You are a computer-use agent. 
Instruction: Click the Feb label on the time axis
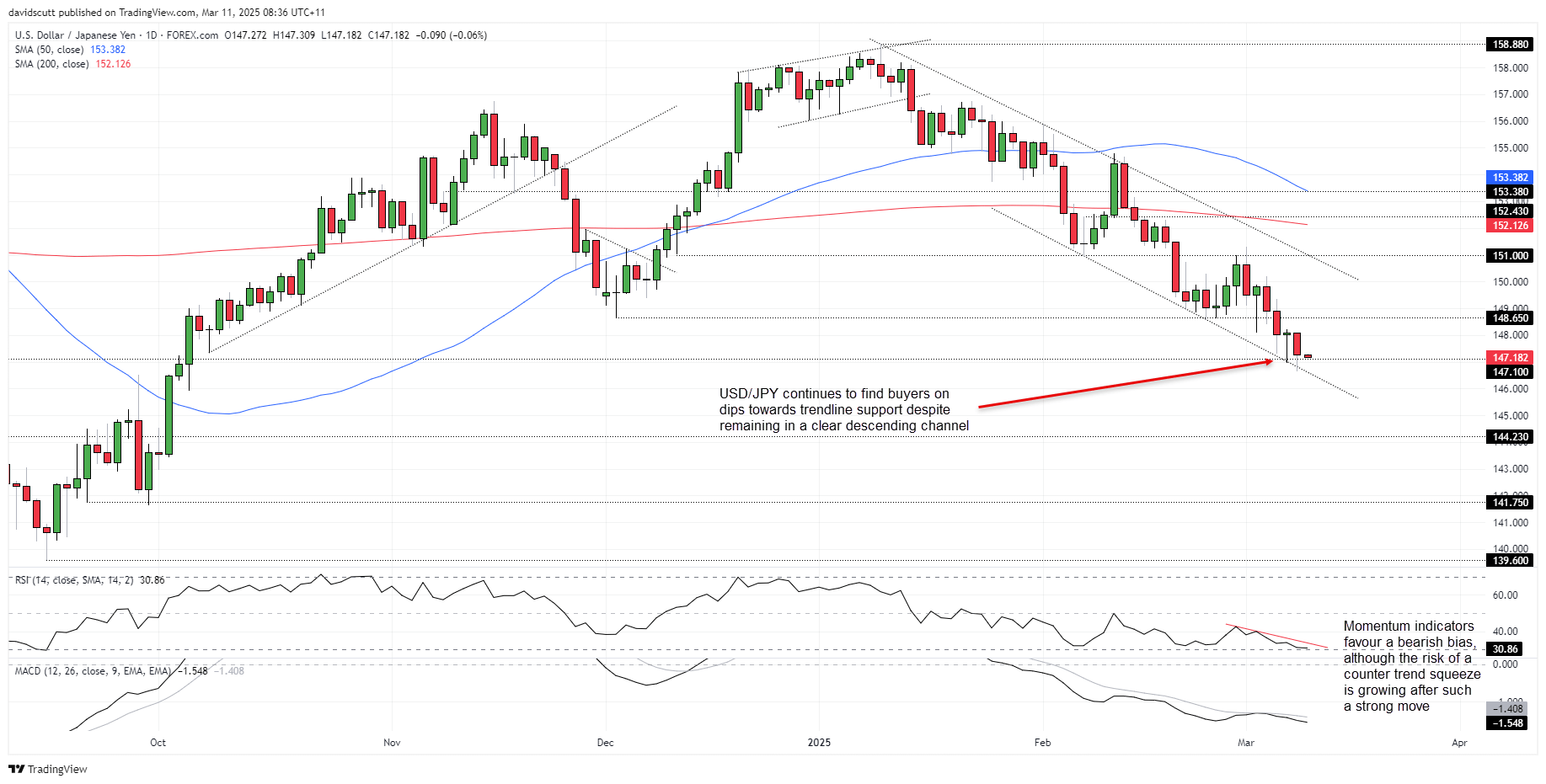1042,743
